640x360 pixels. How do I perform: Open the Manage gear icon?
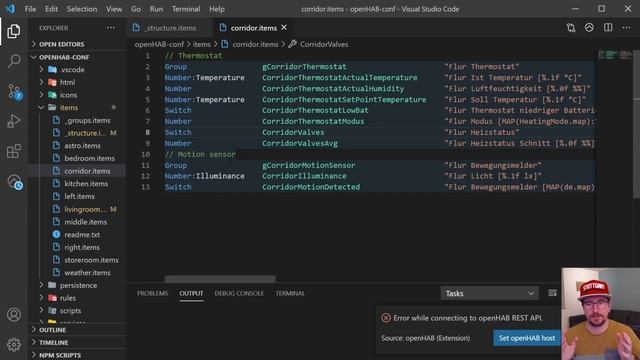13,344
